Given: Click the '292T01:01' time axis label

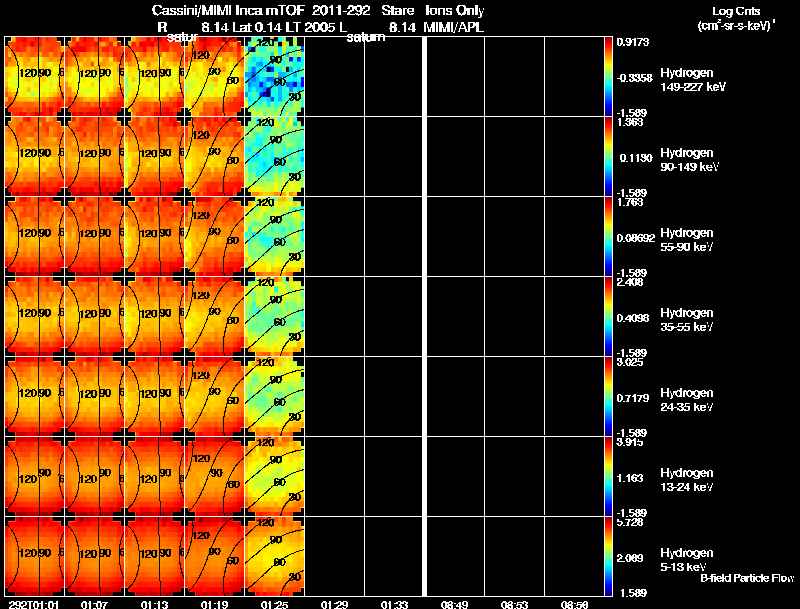Looking at the screenshot, I should tap(34, 604).
